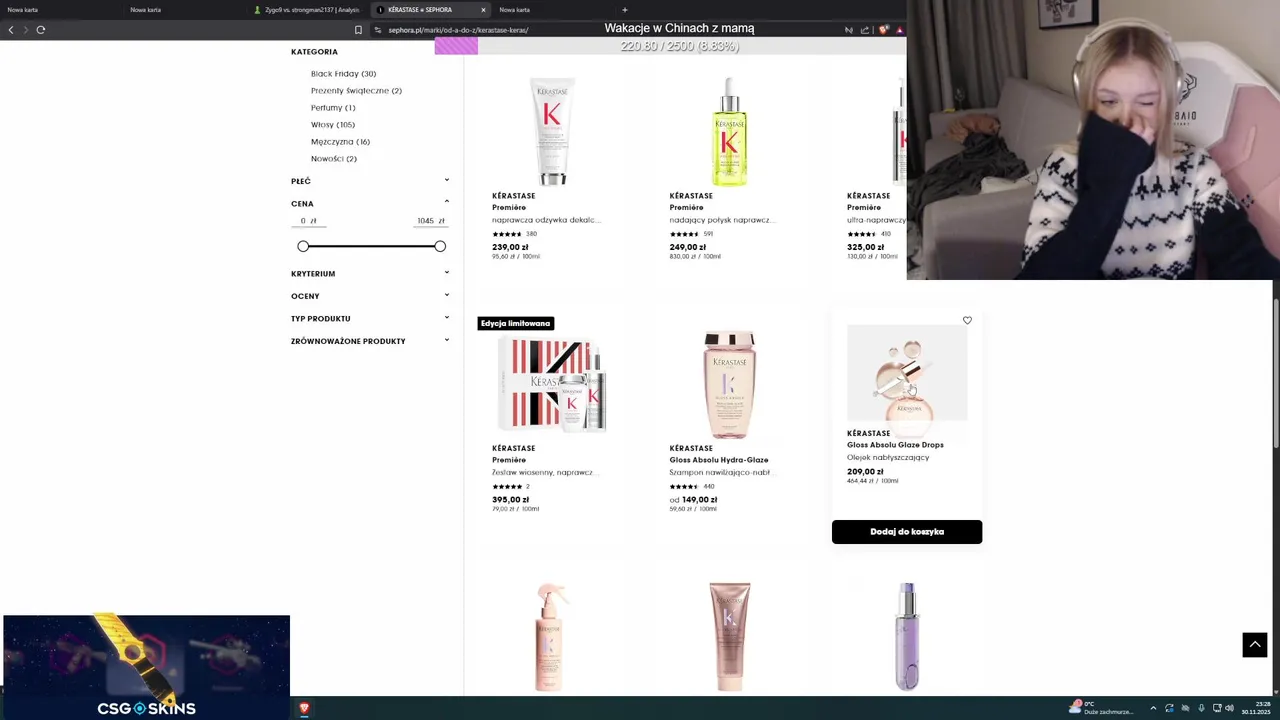1280x720 pixels.
Task: Open the Gloss Absolu Hydra-Glaze shampoo image
Action: (729, 385)
